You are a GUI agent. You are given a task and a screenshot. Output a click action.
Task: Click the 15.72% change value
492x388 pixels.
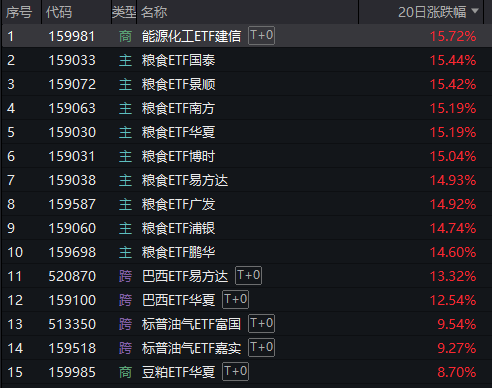pos(453,36)
